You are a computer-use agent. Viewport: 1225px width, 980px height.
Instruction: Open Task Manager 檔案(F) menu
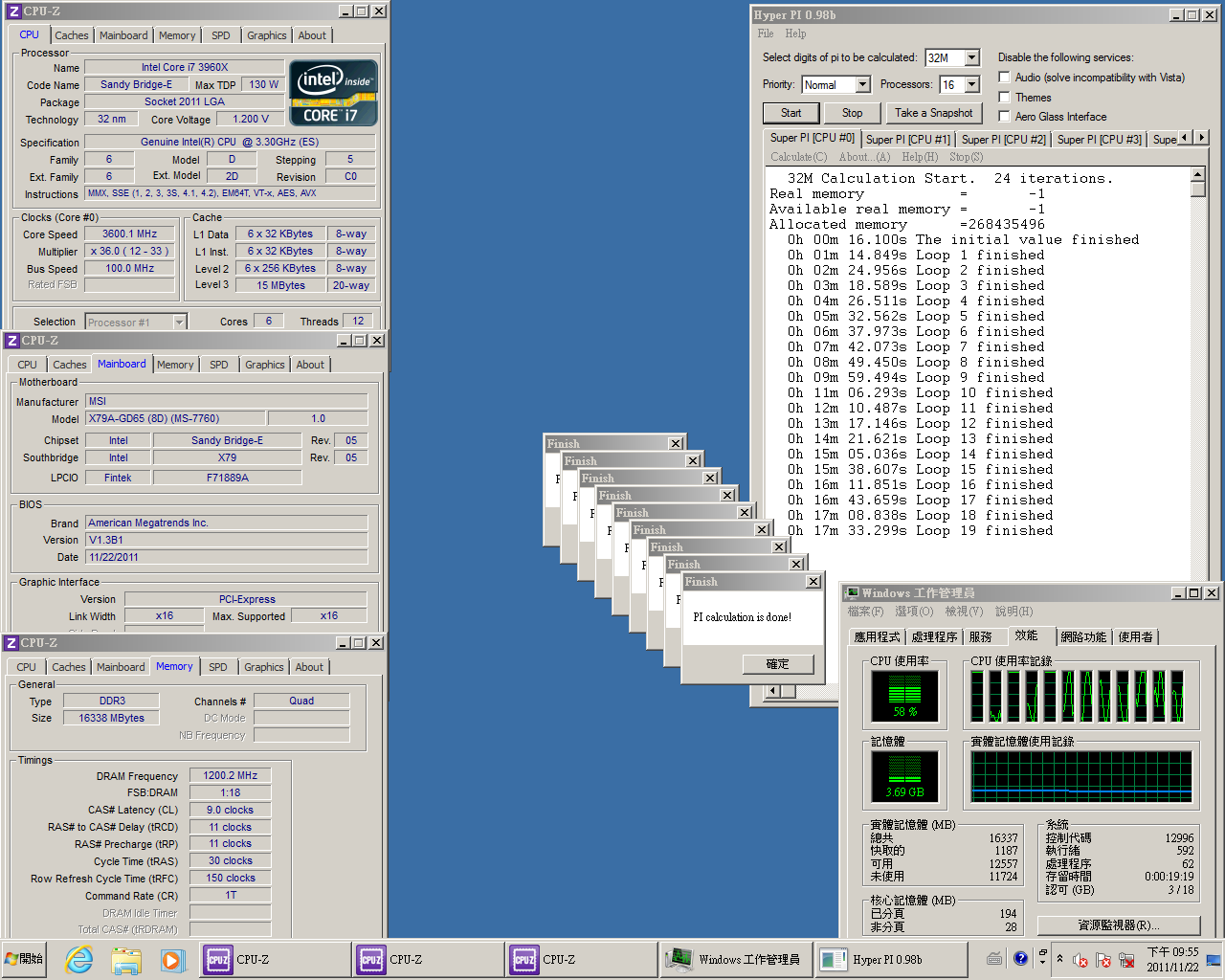tap(865, 612)
